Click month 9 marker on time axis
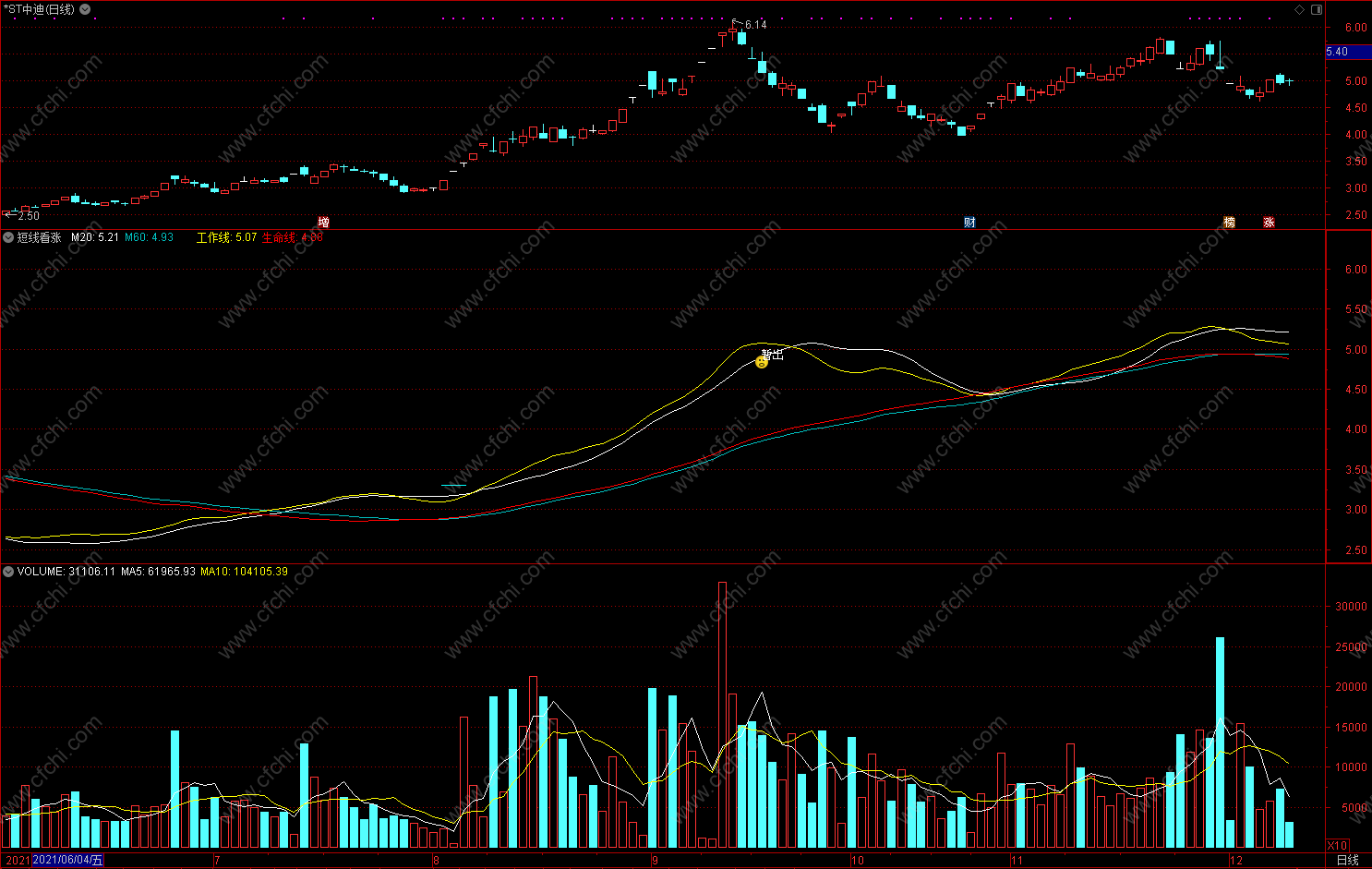 click(x=655, y=861)
